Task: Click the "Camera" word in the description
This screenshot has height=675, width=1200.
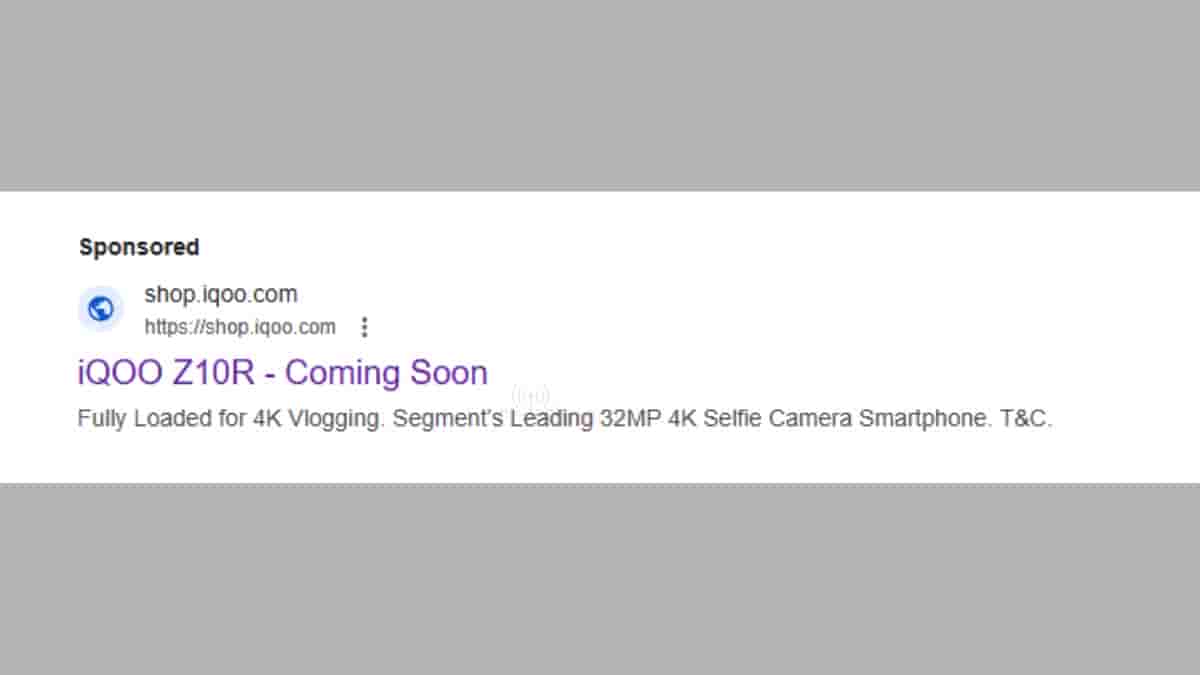Action: point(811,419)
